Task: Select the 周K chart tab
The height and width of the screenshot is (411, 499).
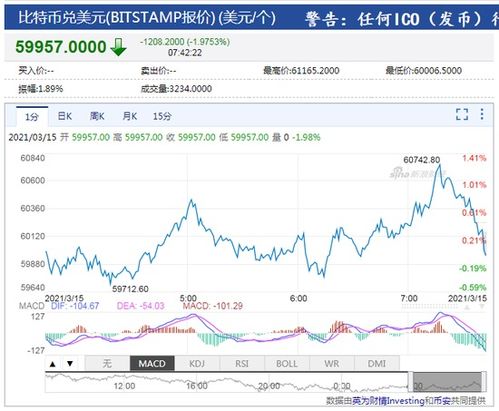Action: click(97, 116)
